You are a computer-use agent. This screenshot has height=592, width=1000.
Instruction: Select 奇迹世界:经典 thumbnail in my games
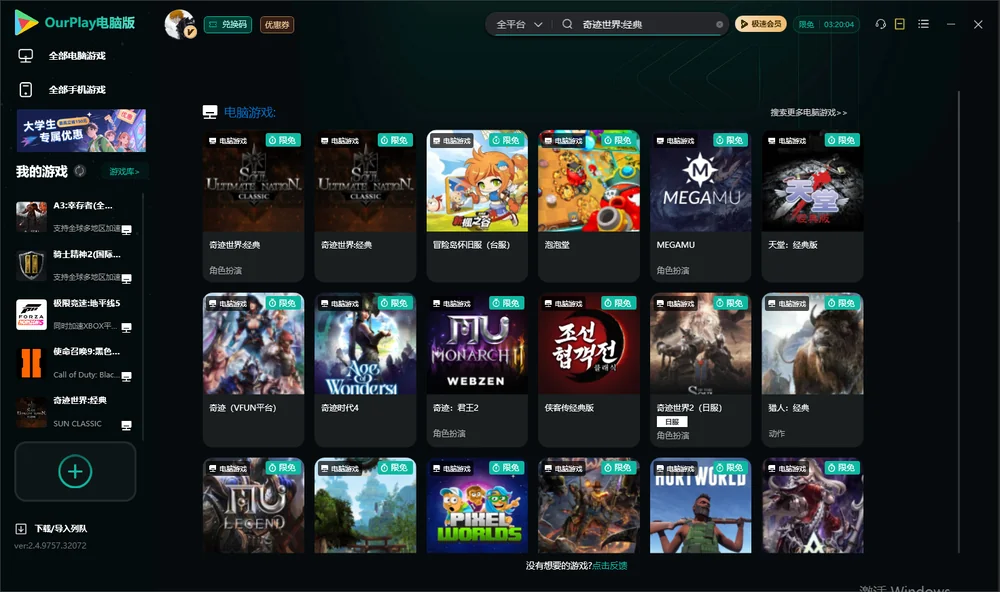tap(31, 412)
